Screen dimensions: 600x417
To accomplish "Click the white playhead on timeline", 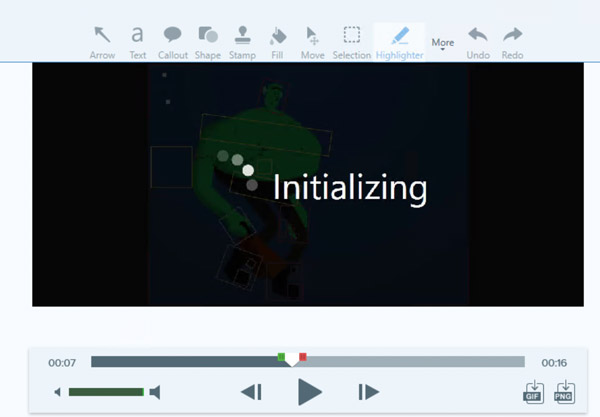I will (292, 360).
